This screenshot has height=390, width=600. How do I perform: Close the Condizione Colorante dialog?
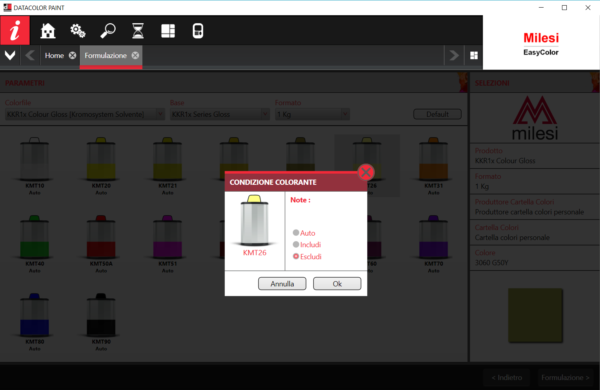pyautogui.click(x=366, y=172)
